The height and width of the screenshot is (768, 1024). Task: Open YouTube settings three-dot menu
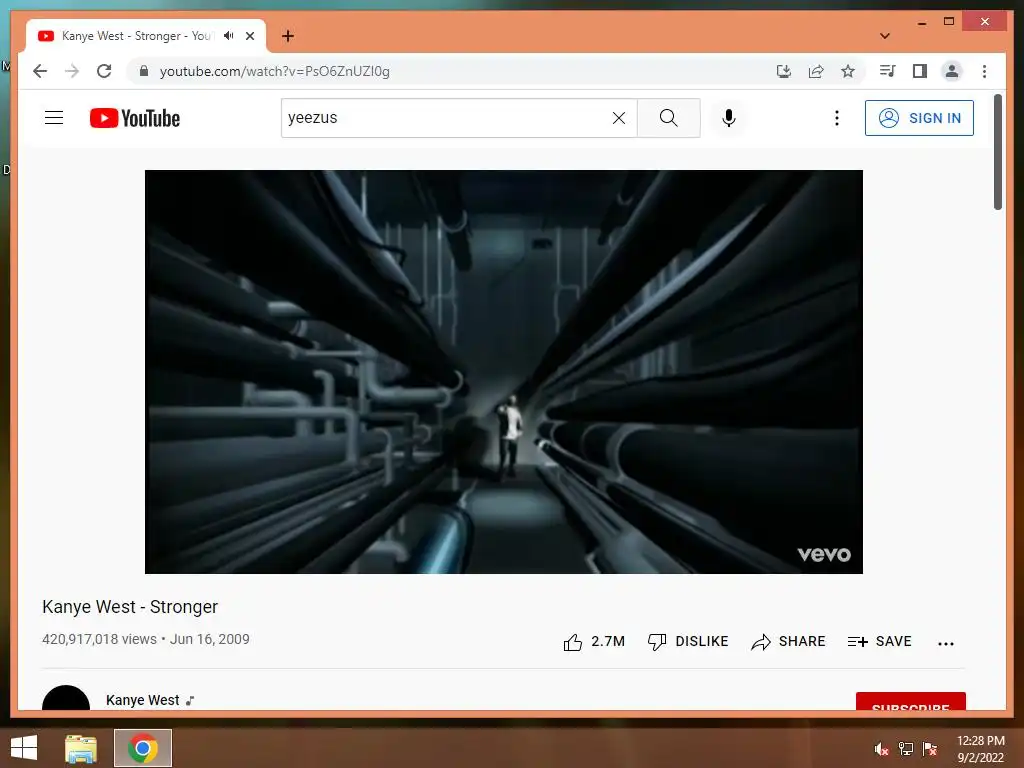[x=837, y=118]
